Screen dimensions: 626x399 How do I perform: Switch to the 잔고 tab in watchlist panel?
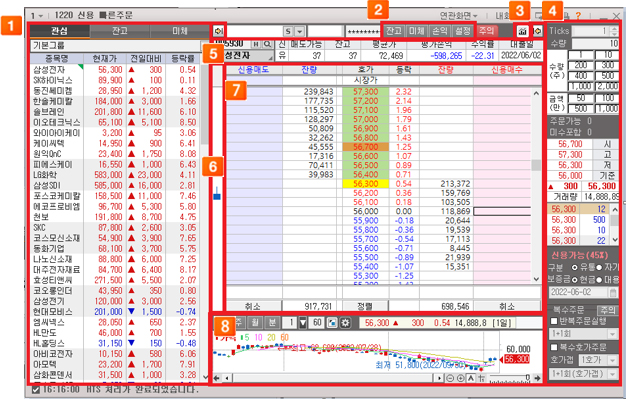pos(120,31)
